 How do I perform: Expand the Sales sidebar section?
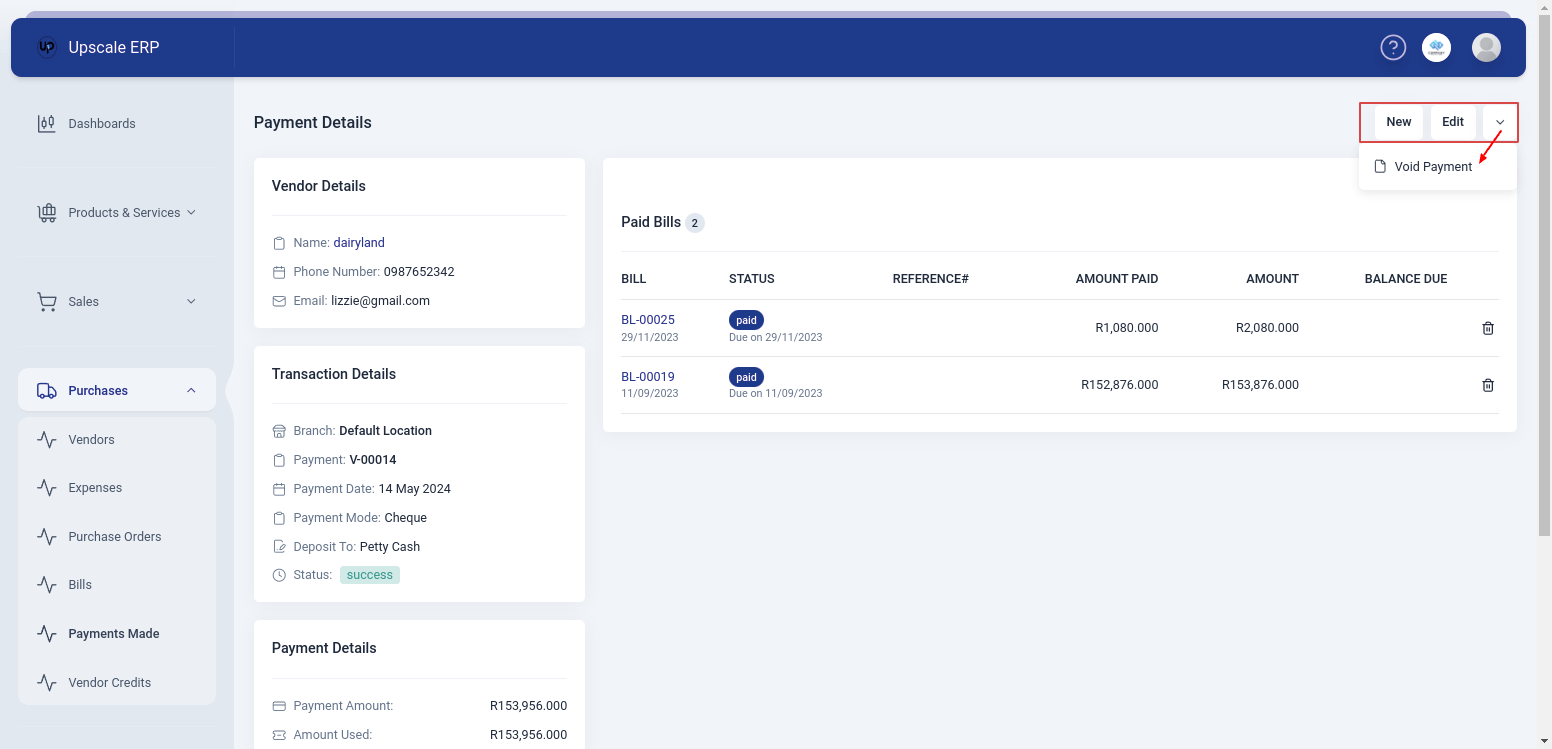click(191, 302)
